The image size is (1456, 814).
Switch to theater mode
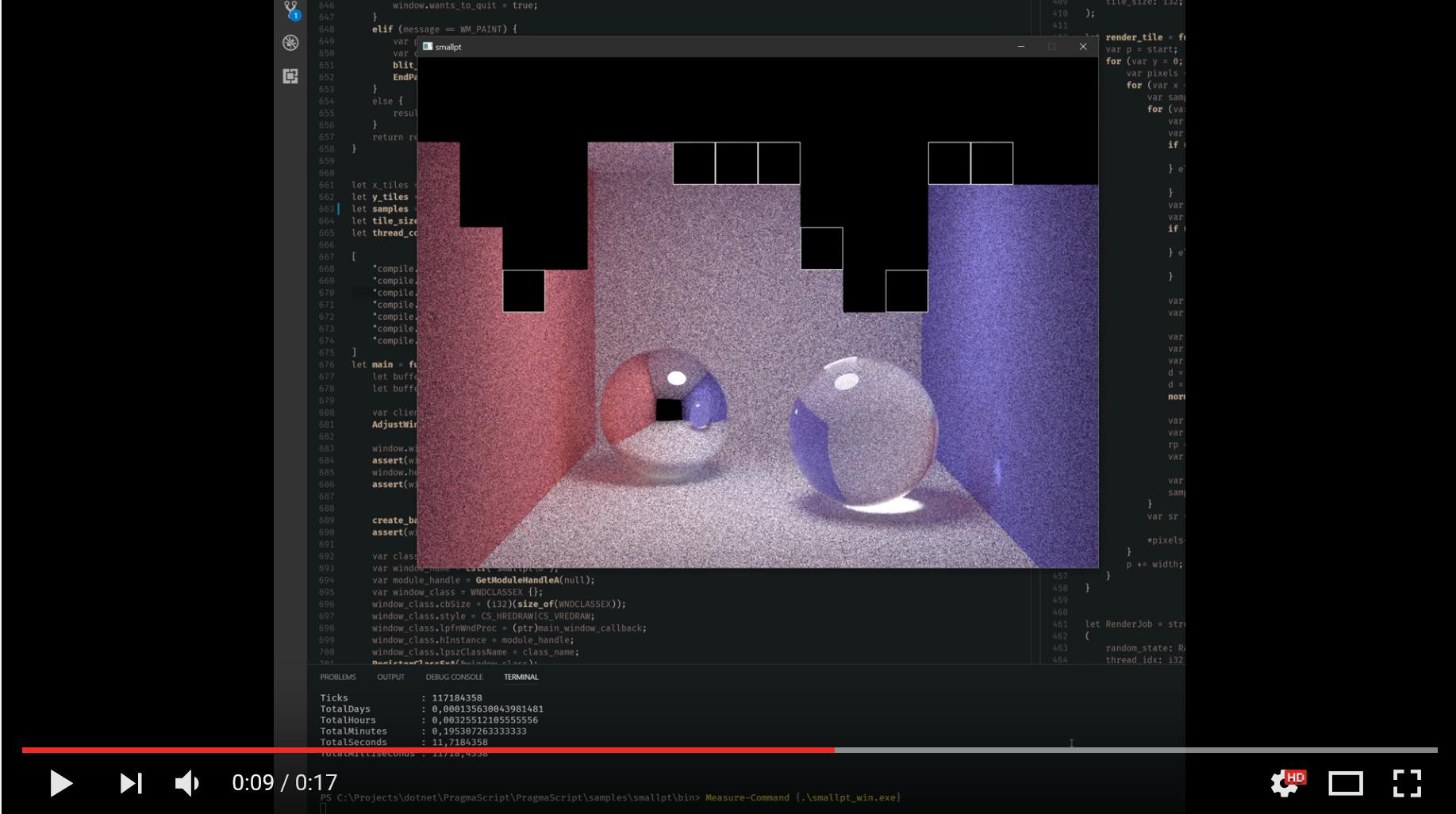(1346, 783)
